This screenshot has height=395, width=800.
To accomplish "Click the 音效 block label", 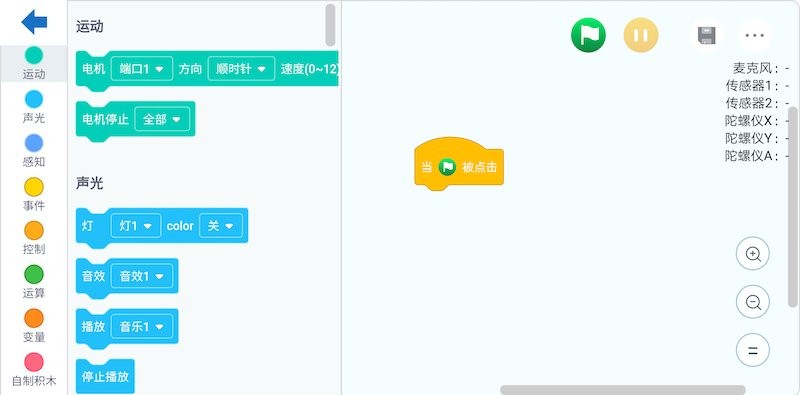I will point(93,276).
